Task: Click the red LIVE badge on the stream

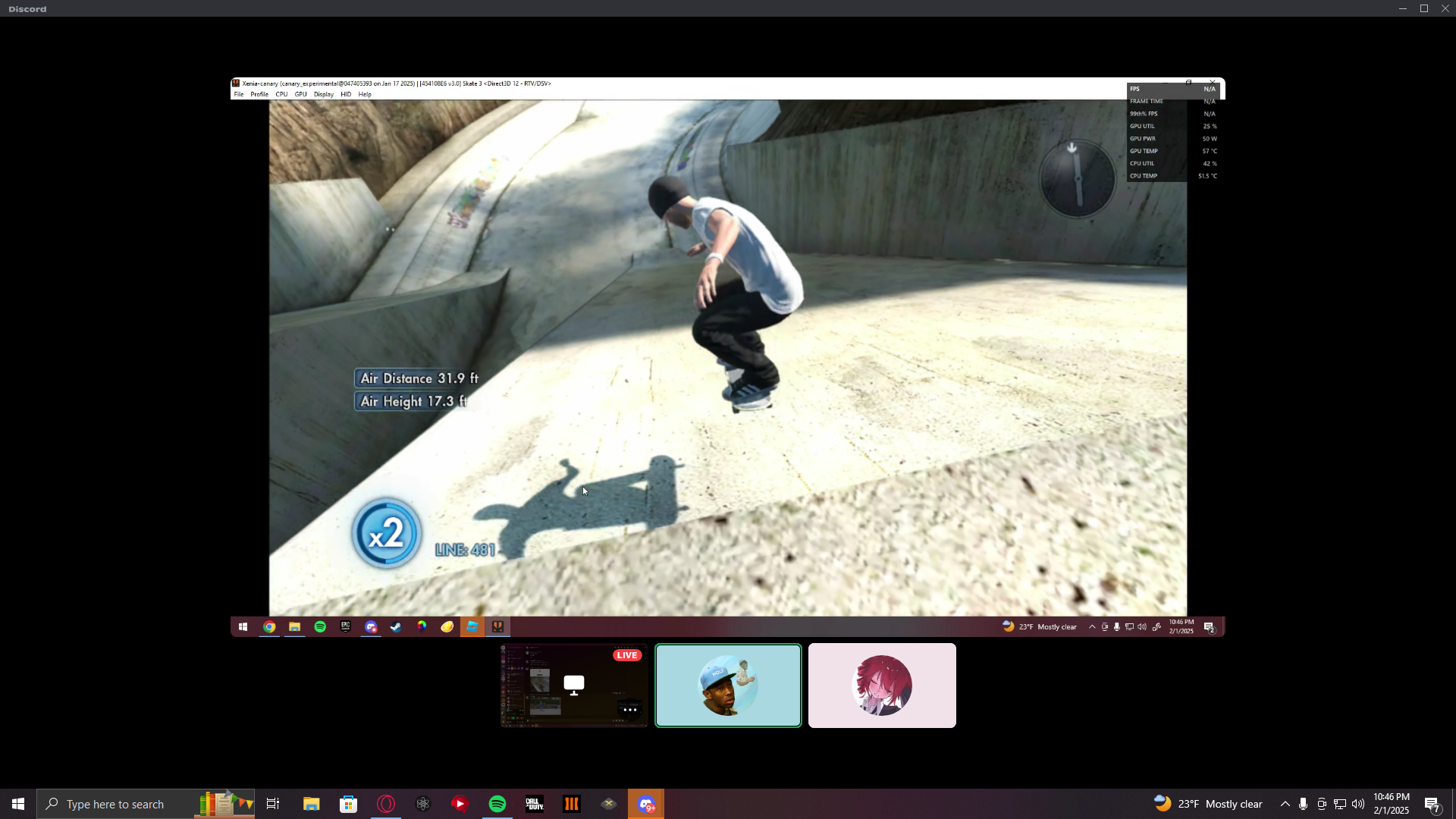Action: pos(627,655)
